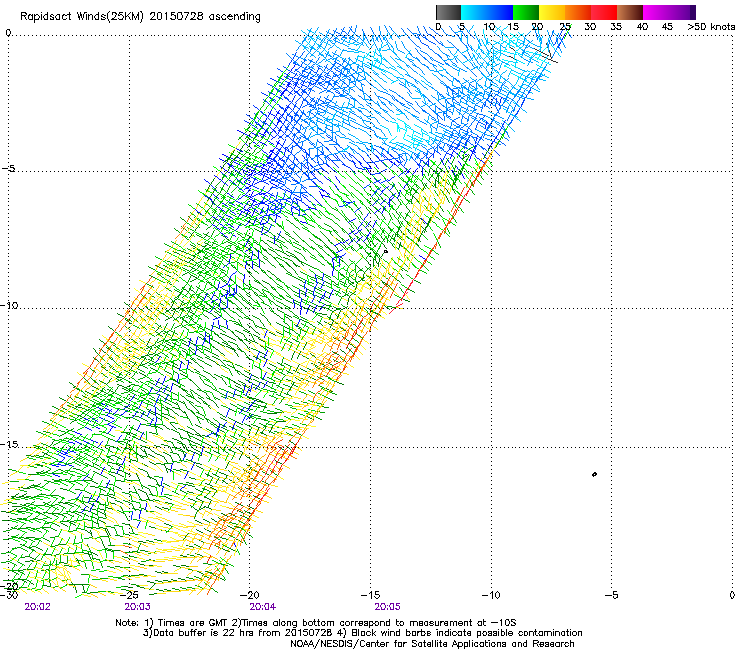Select the gray 0-5 knots color swatch
The image size is (740, 650).
tap(448, 12)
